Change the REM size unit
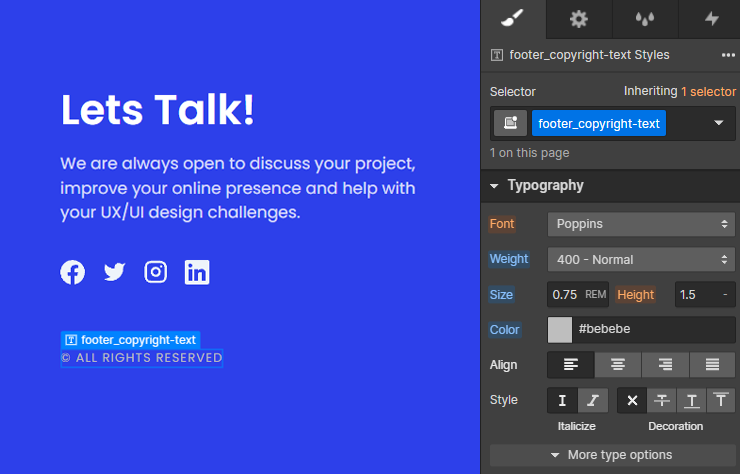 (596, 295)
